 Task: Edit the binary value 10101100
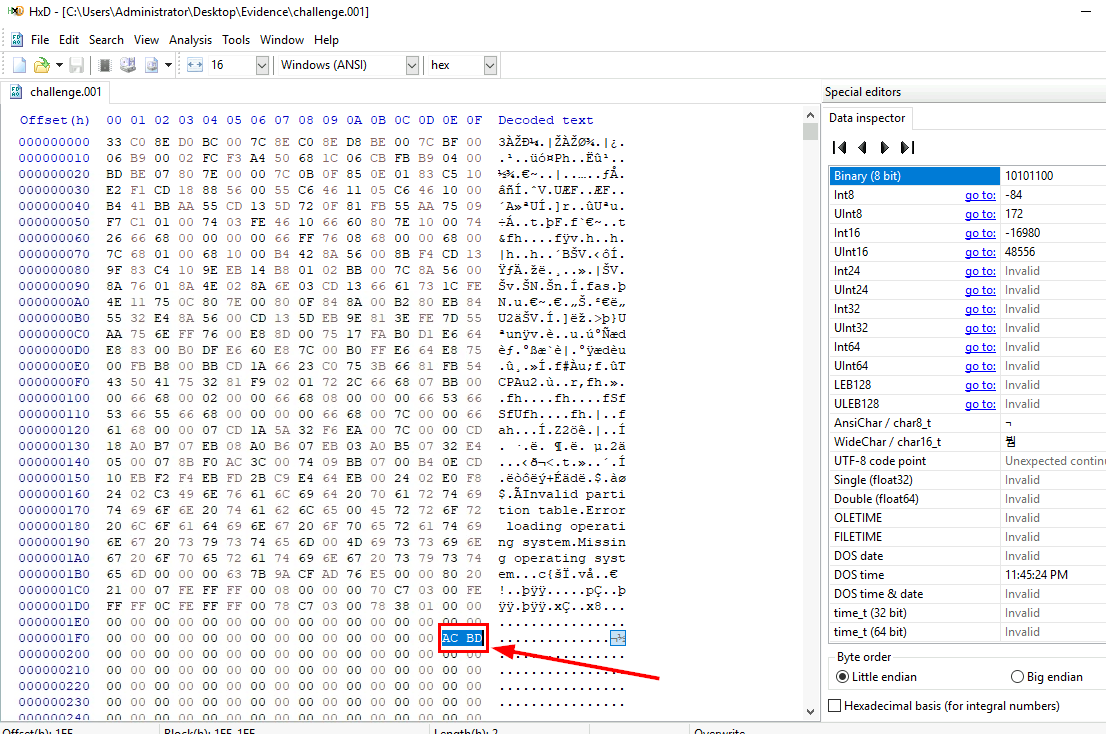(x=1028, y=176)
